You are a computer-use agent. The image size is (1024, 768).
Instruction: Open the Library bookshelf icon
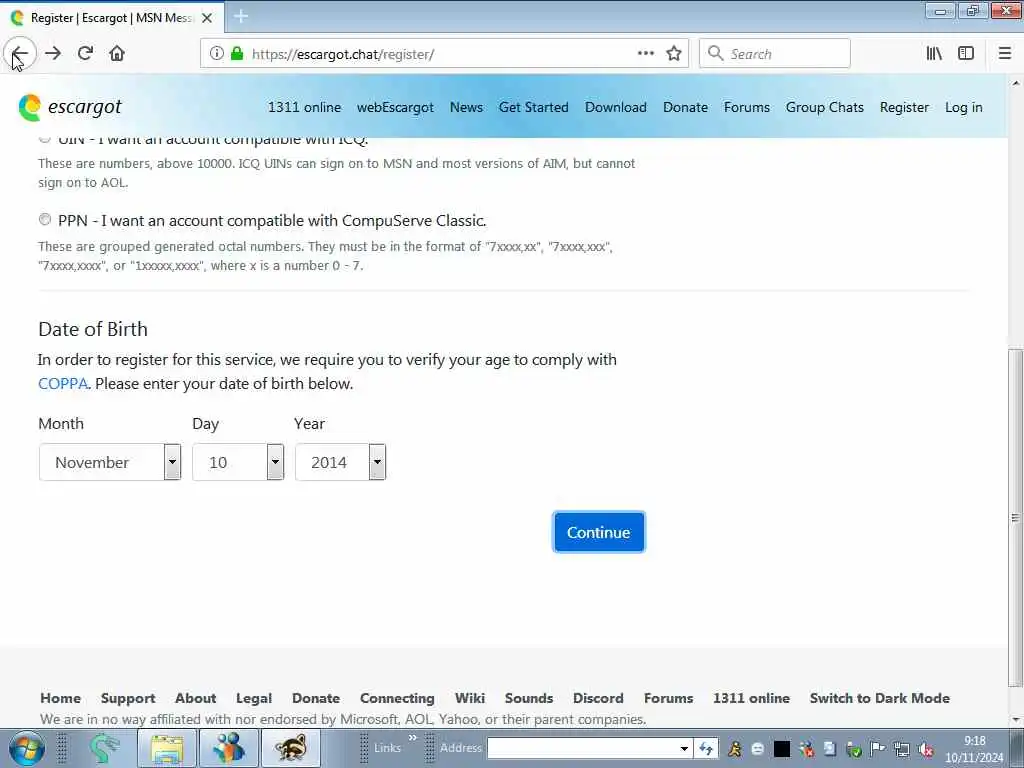[934, 54]
